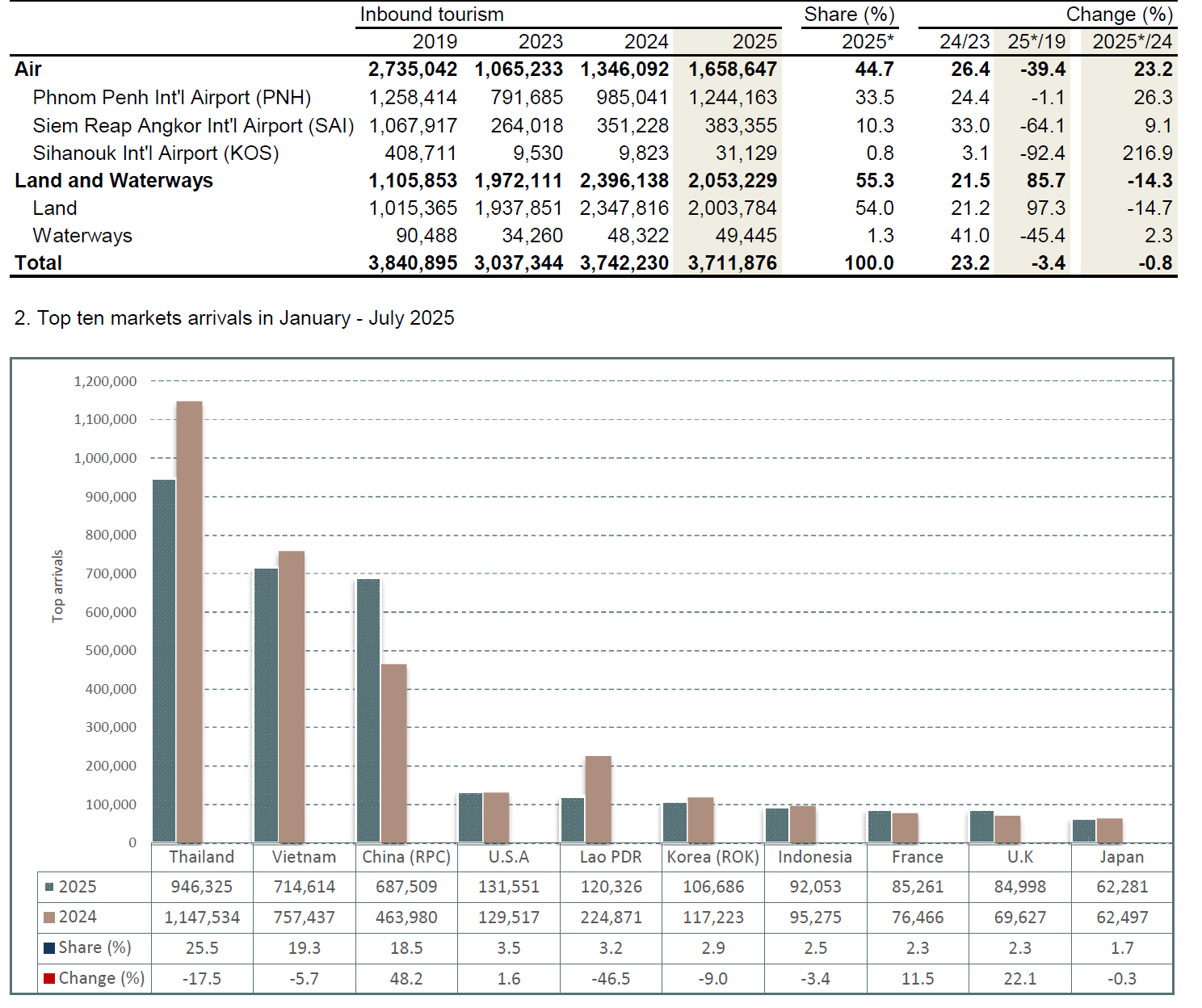This screenshot has height=1008, width=1202.
Task: Click the Top arrivals axis title
Action: [57, 586]
